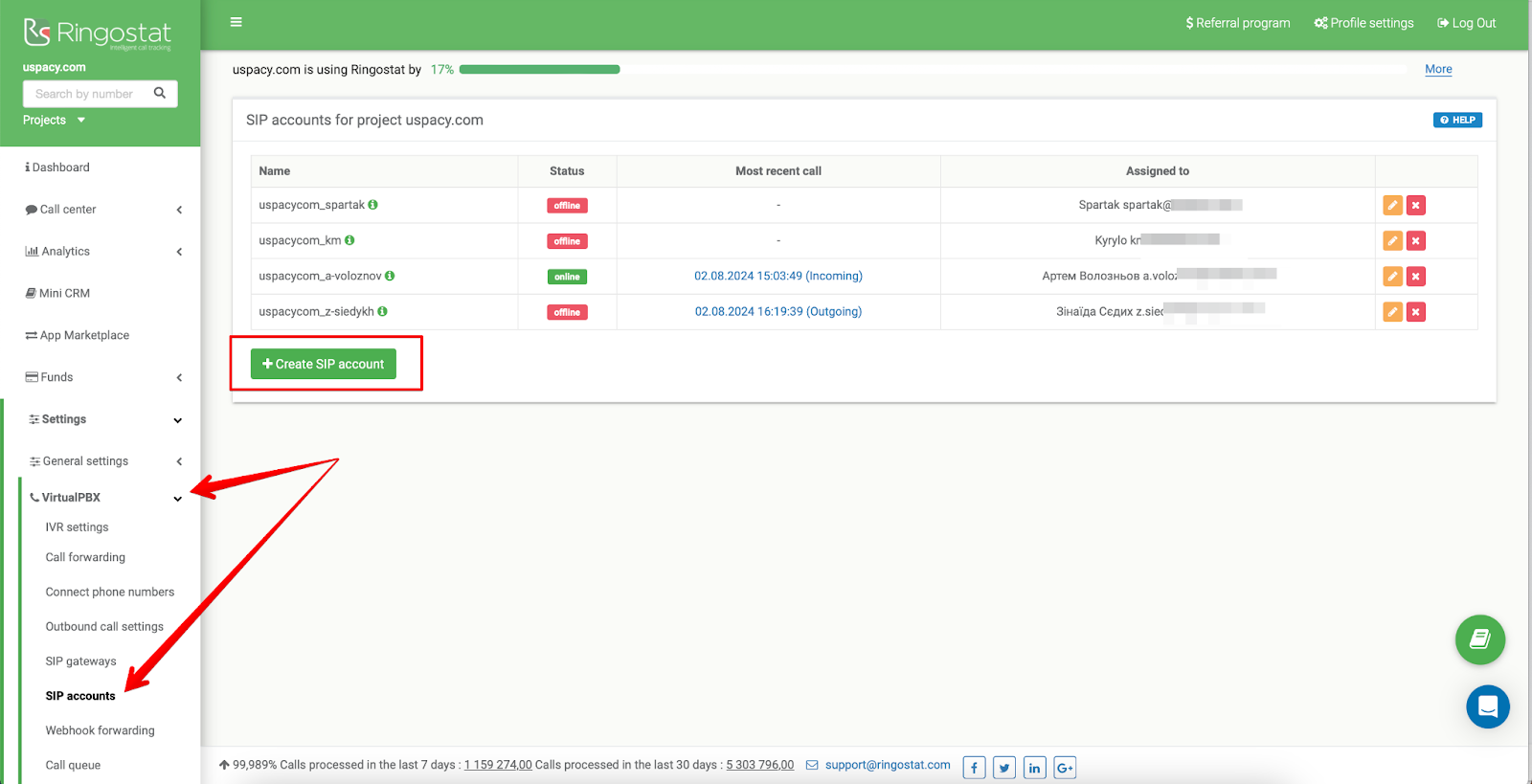The image size is (1532, 784).
Task: Expand General settings submenu
Action: coord(103,461)
